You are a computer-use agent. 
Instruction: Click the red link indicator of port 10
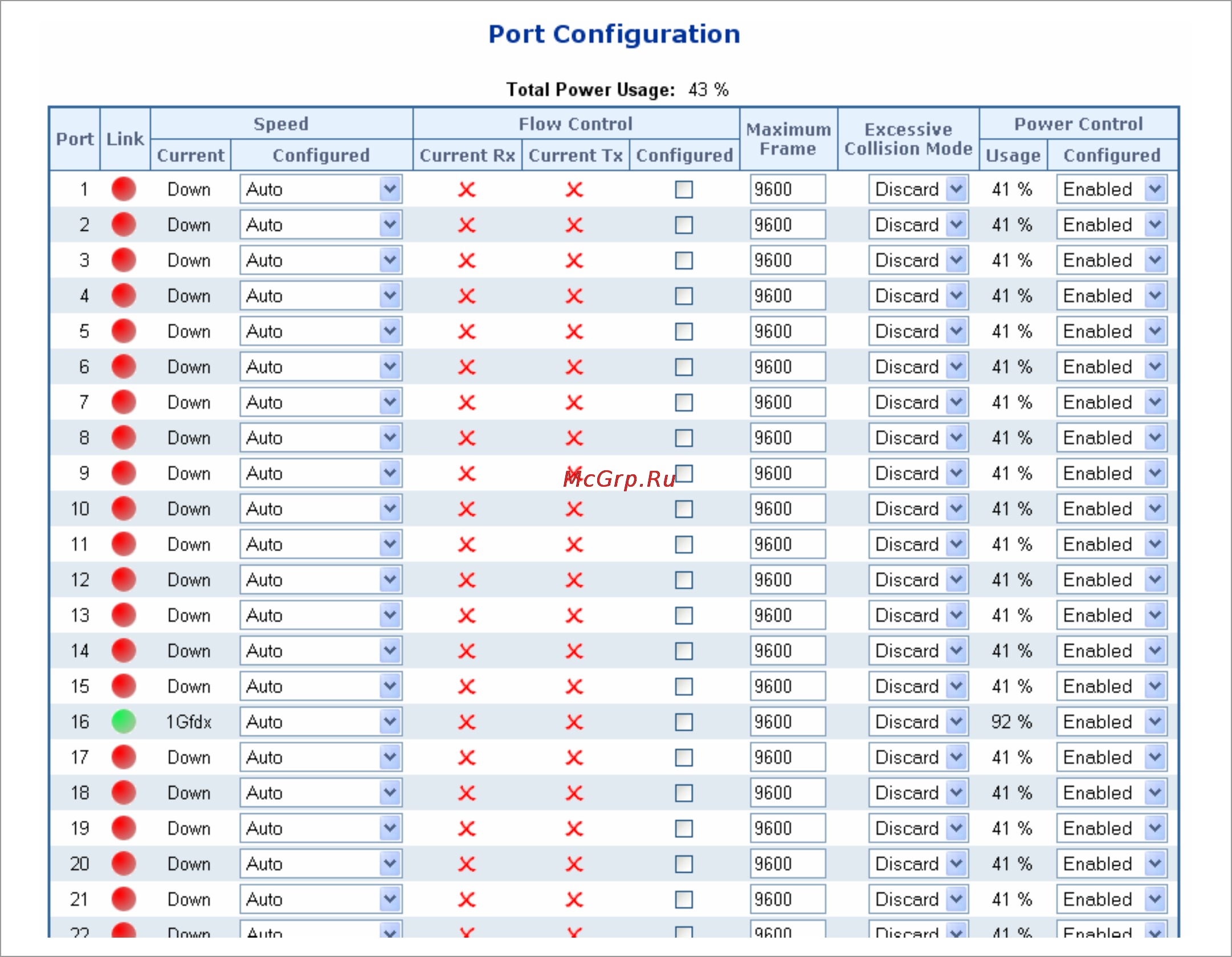point(124,508)
